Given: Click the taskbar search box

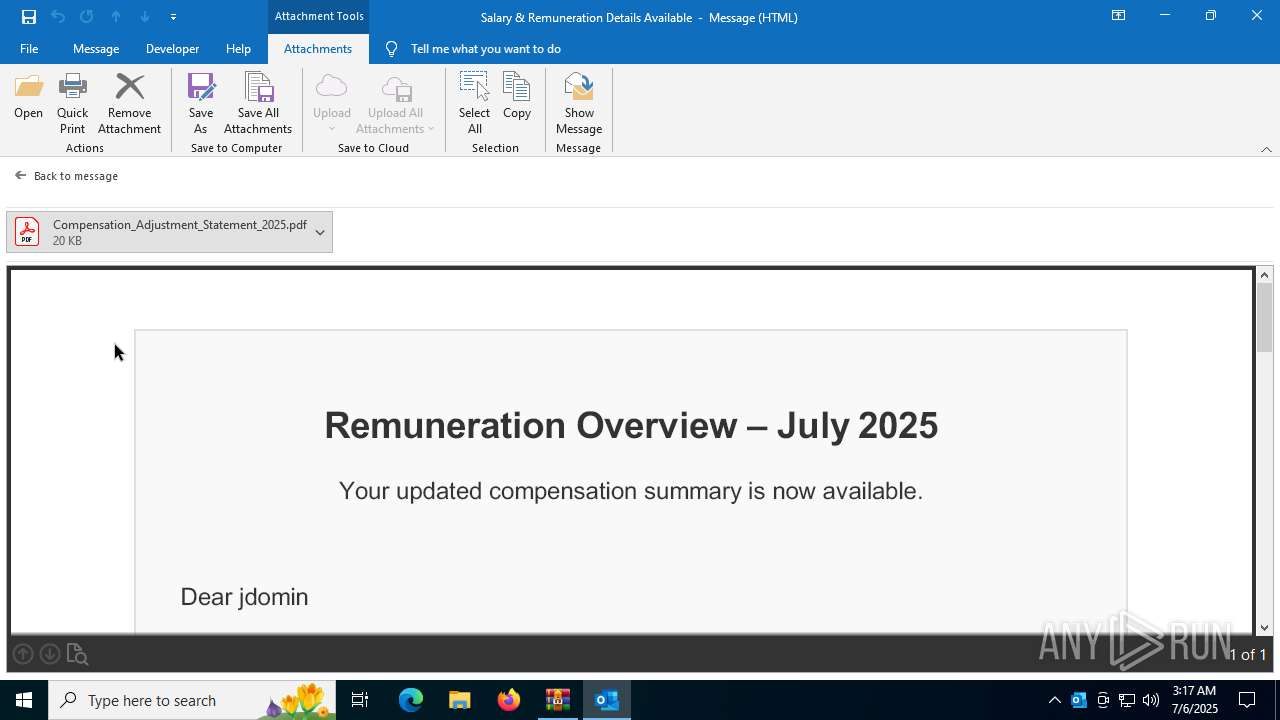Looking at the screenshot, I should pos(190,700).
